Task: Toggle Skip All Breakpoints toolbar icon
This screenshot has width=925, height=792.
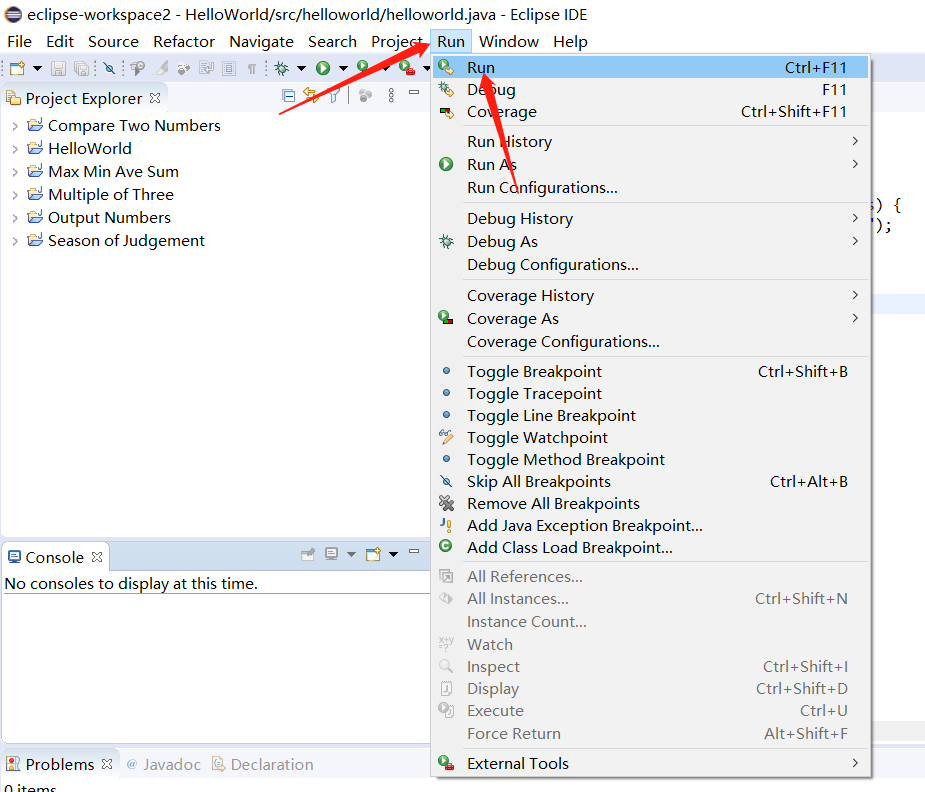Action: (109, 68)
